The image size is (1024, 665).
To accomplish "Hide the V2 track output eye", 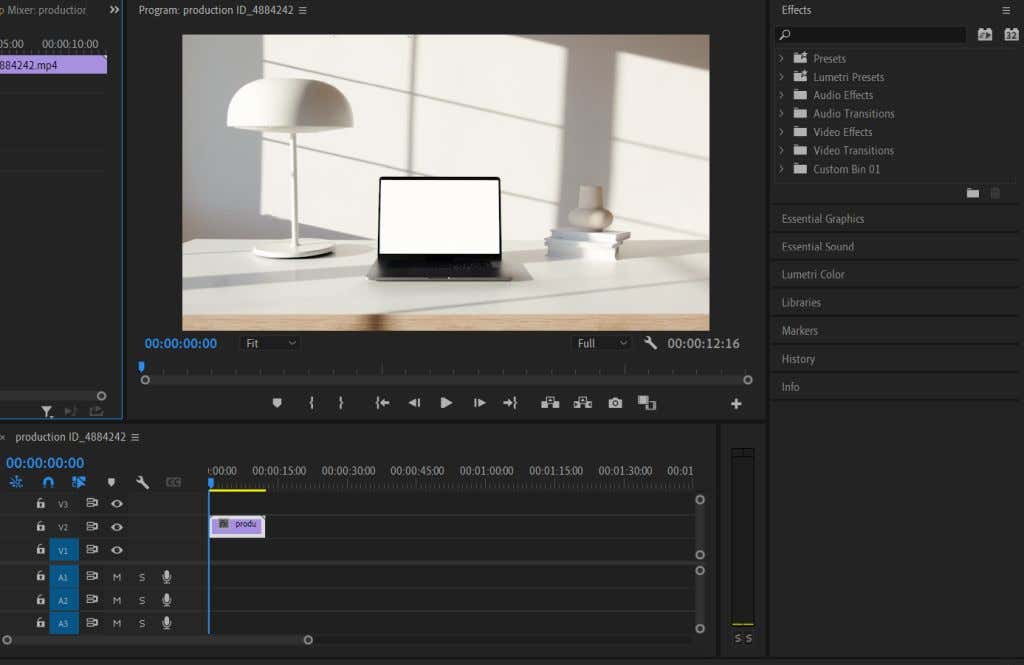I will pyautogui.click(x=117, y=527).
